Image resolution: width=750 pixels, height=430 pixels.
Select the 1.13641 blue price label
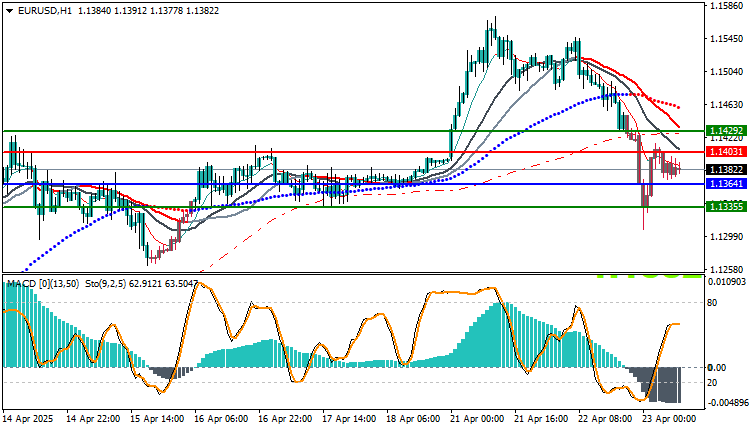tap(727, 184)
